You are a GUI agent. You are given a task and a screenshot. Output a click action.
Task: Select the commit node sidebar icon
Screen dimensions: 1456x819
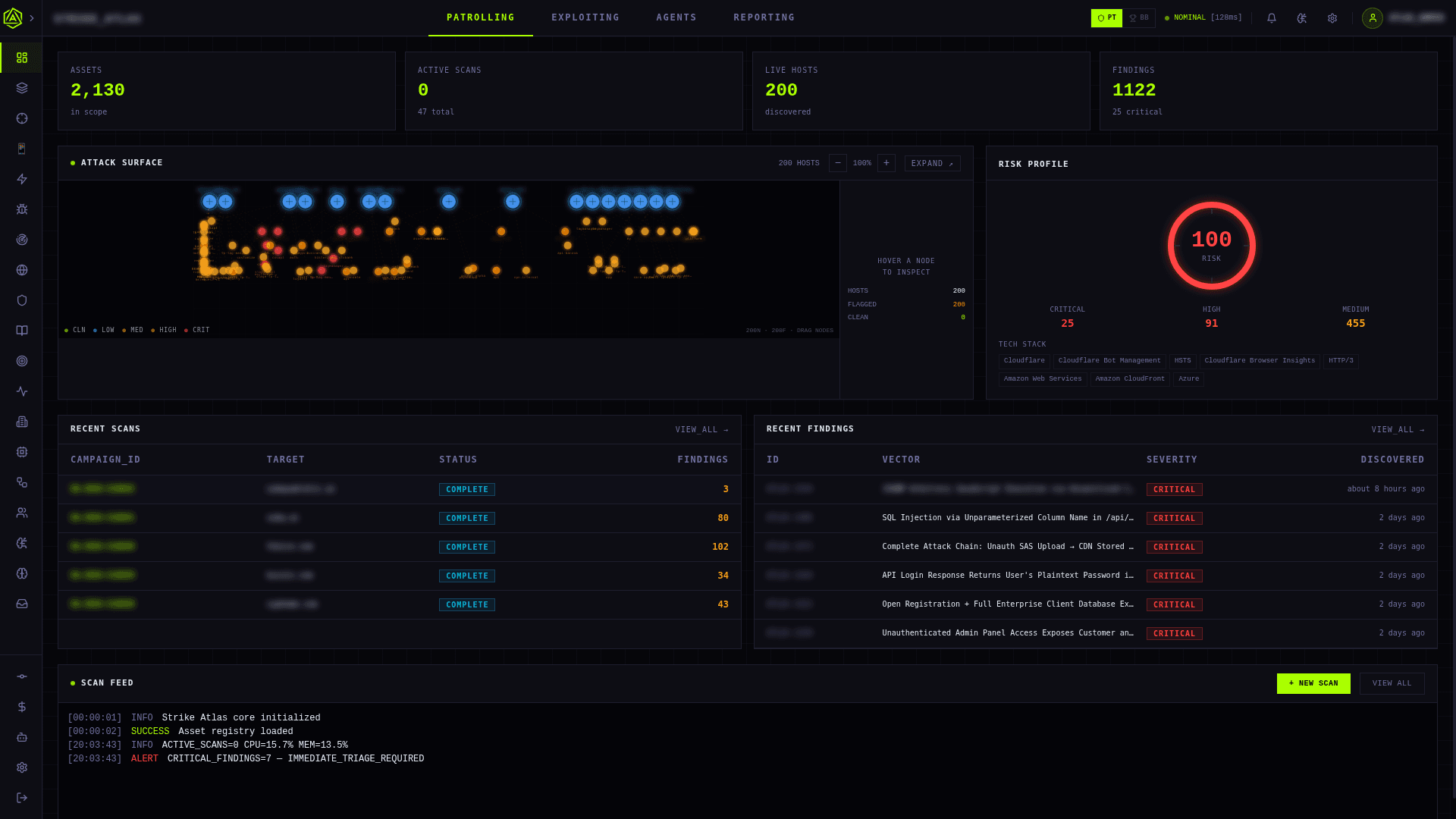22,676
